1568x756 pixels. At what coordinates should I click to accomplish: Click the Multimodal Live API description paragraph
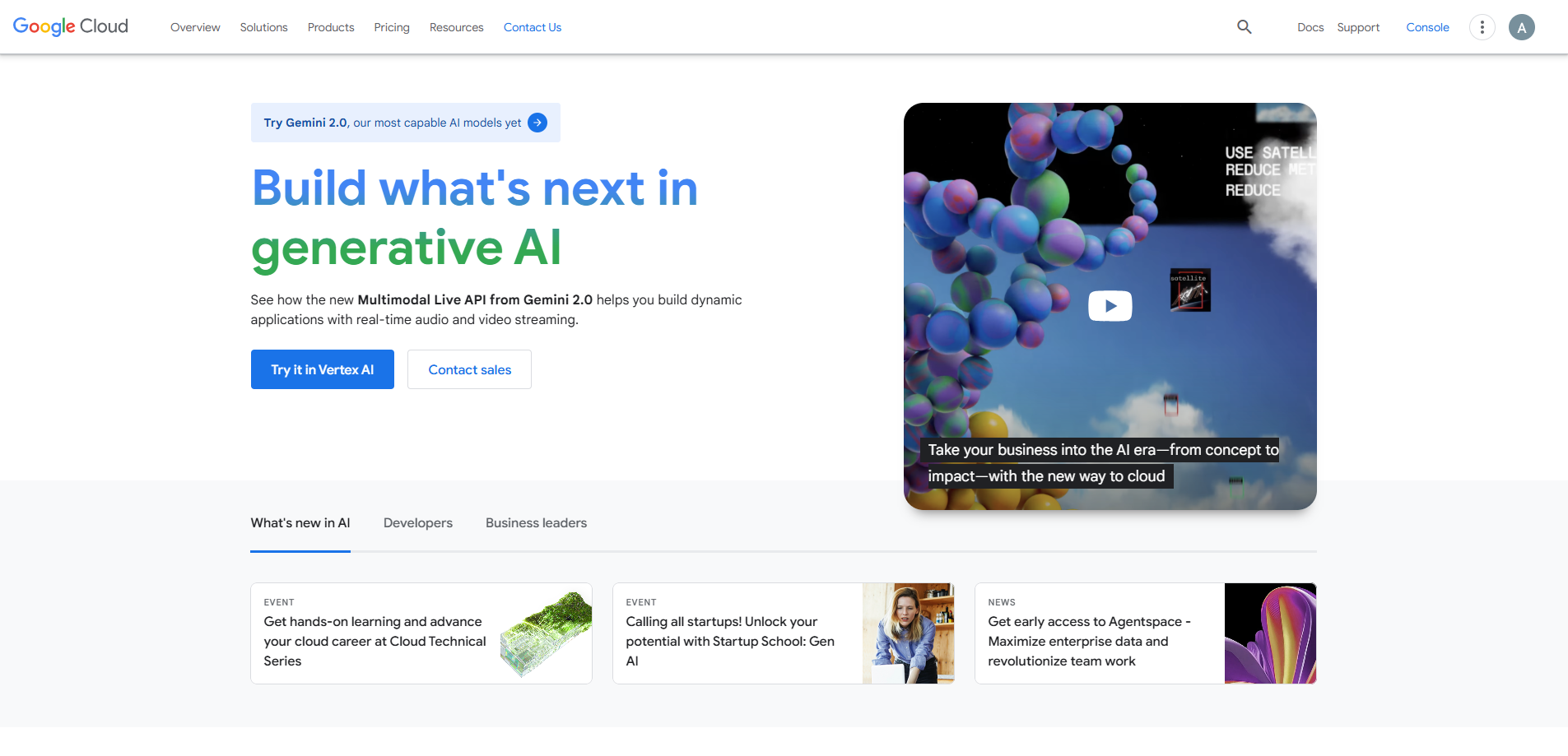click(x=496, y=309)
